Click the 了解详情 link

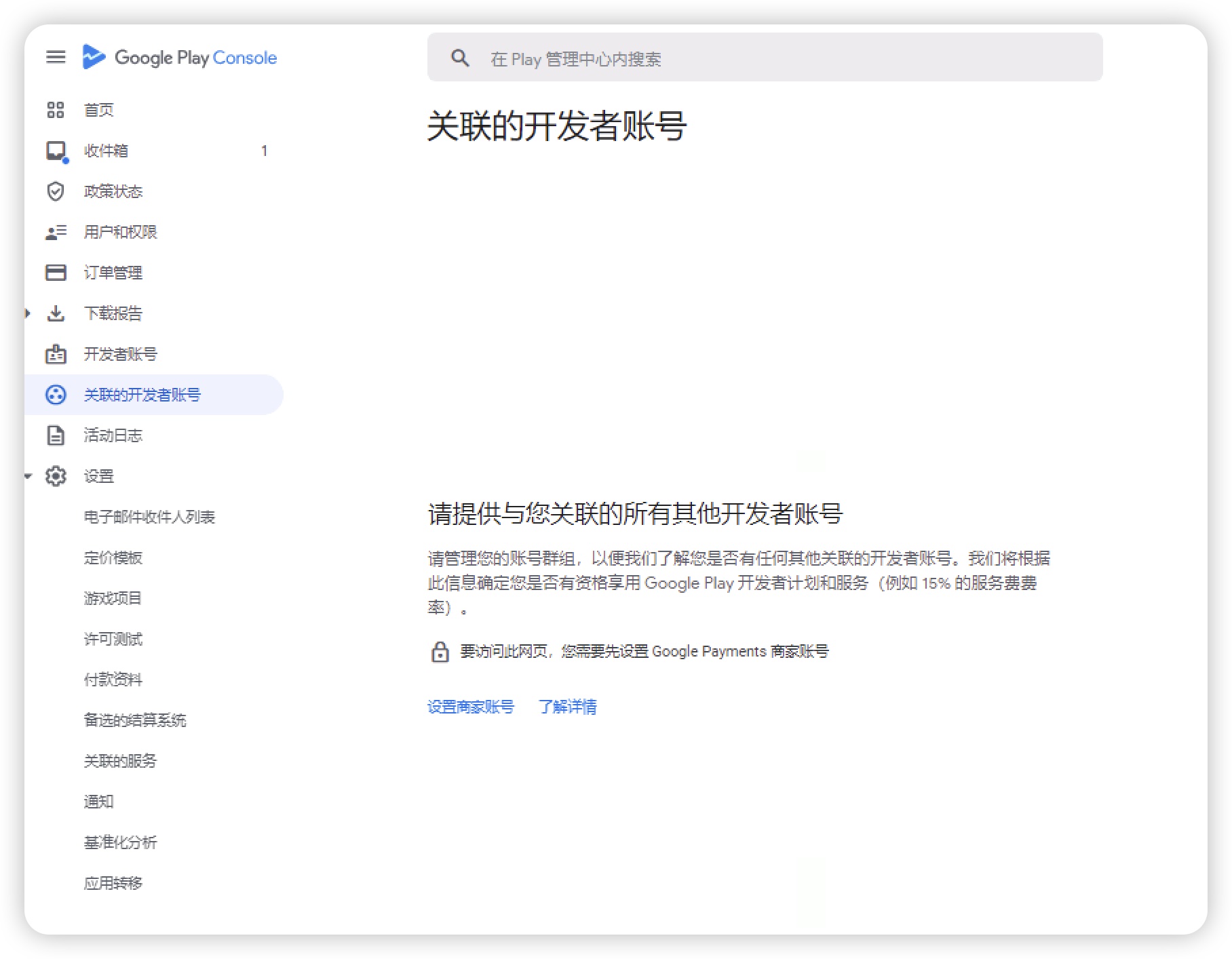coord(568,707)
